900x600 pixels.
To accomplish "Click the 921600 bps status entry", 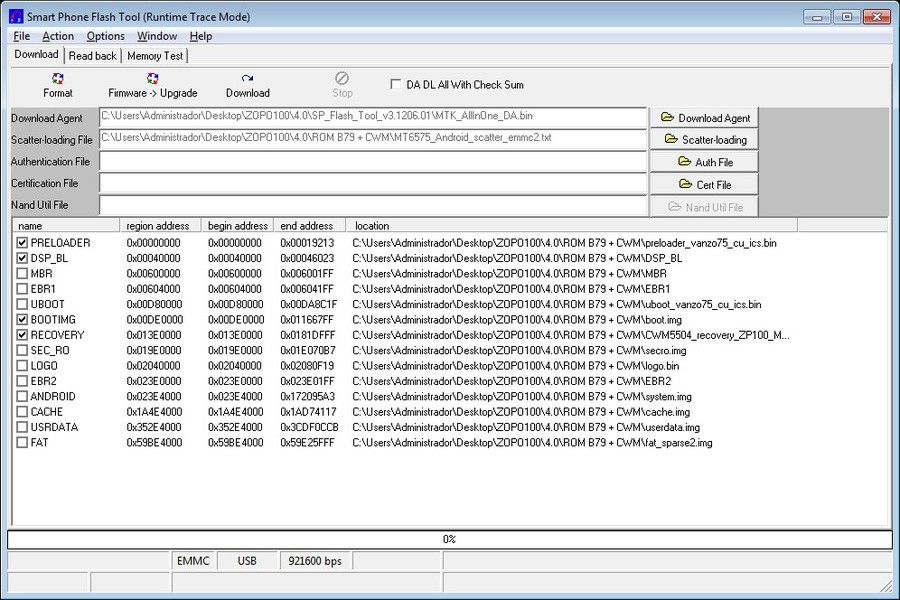I will (x=315, y=561).
